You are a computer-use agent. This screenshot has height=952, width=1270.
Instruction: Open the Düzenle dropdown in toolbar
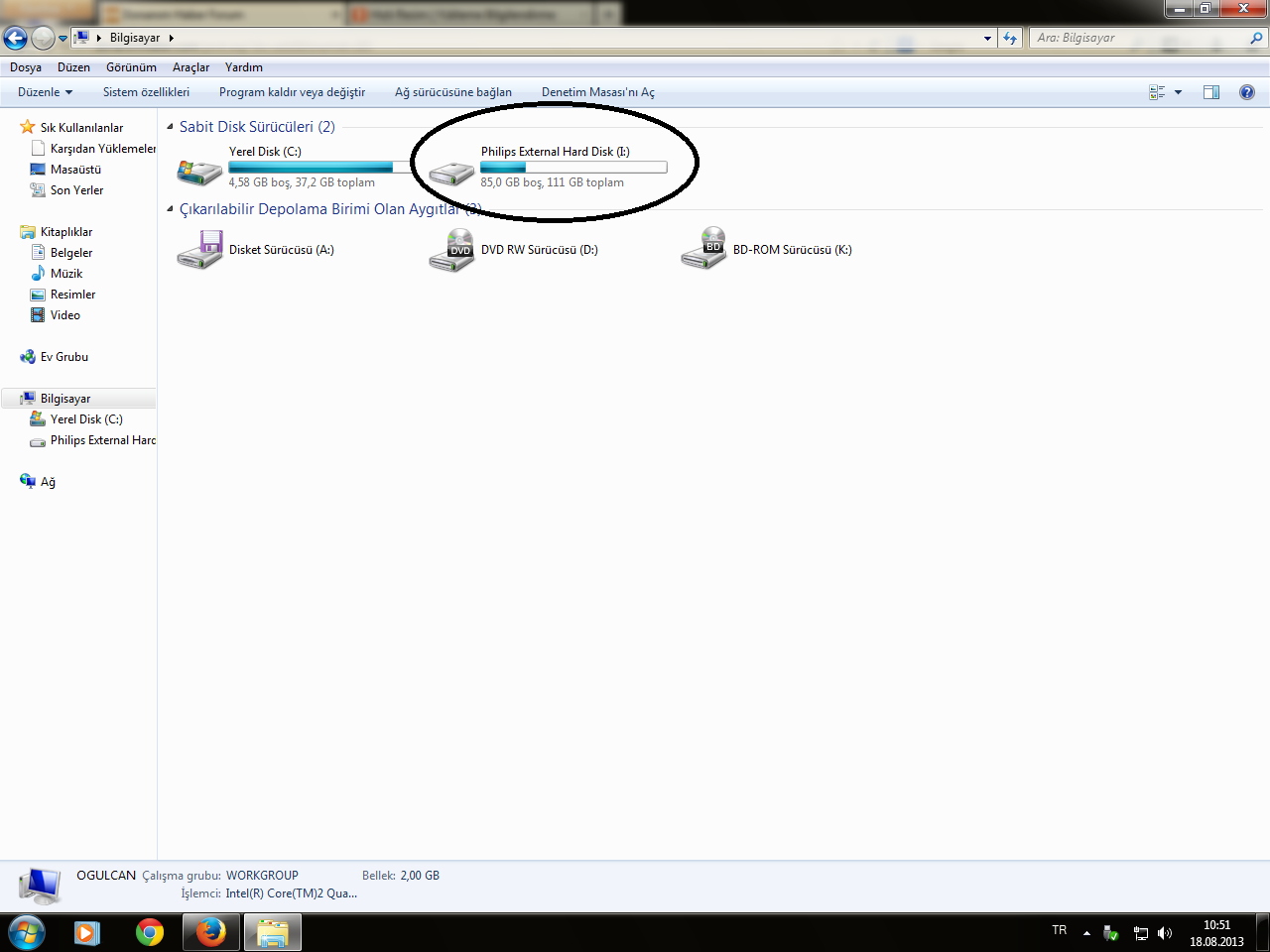(46, 92)
